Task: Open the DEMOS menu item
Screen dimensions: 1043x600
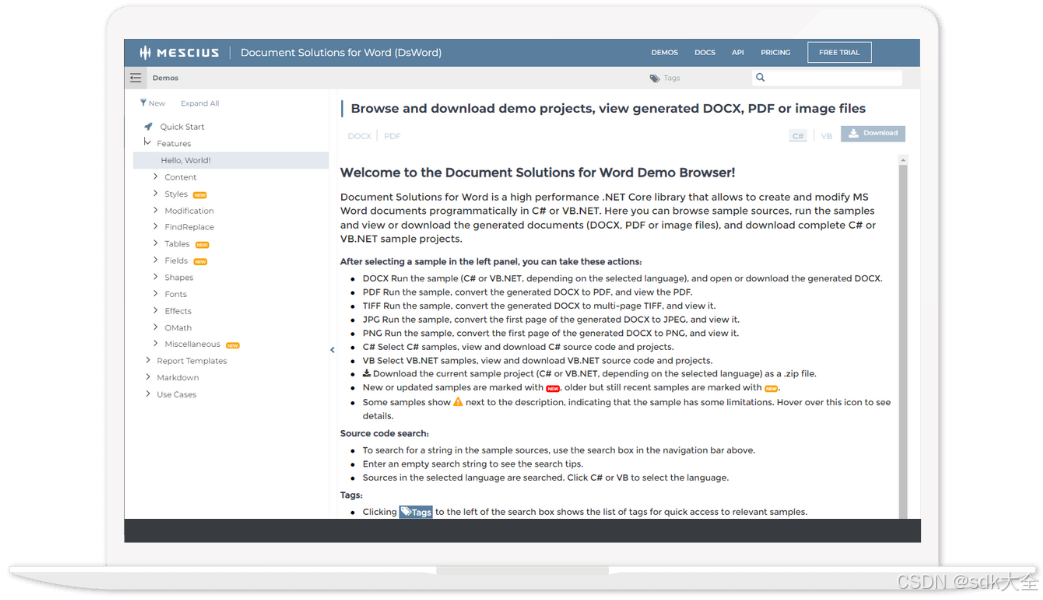Action: (665, 53)
